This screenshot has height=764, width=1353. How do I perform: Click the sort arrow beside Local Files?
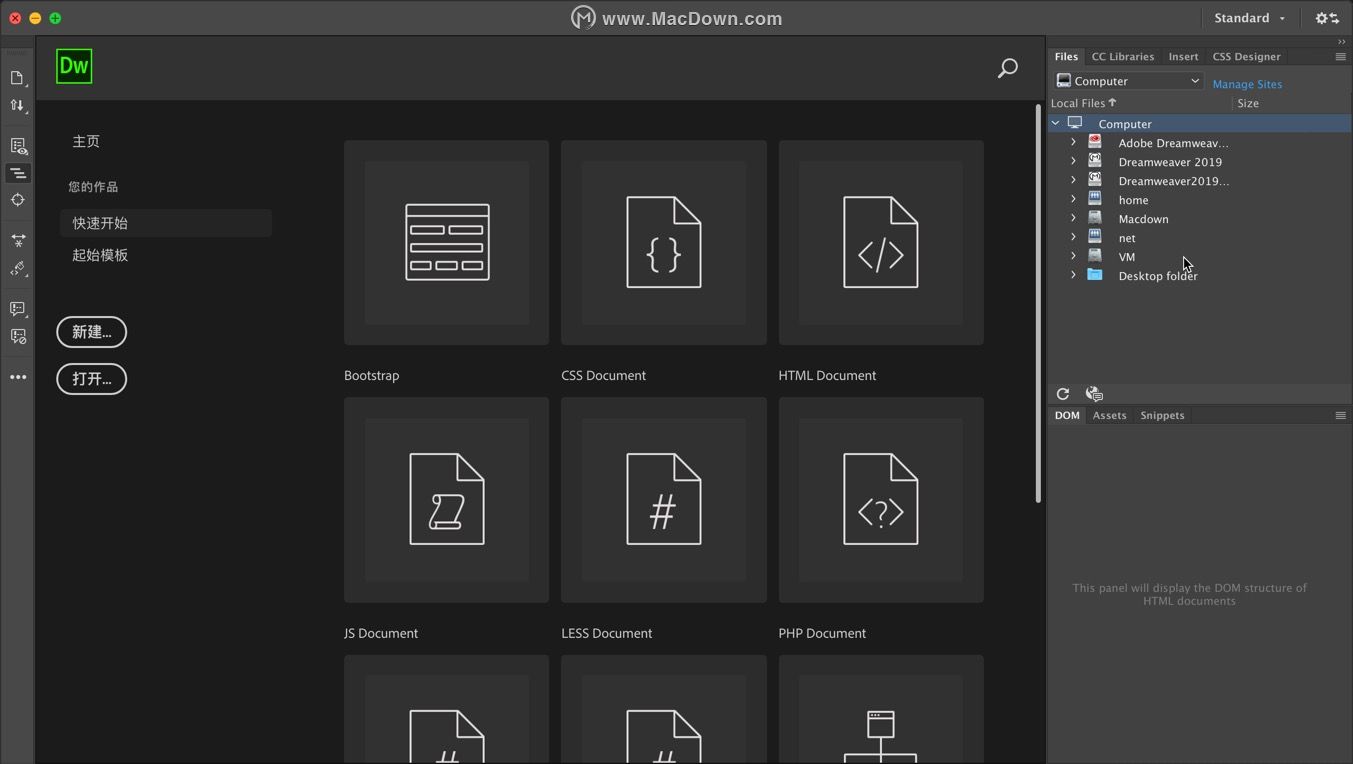pos(1112,103)
